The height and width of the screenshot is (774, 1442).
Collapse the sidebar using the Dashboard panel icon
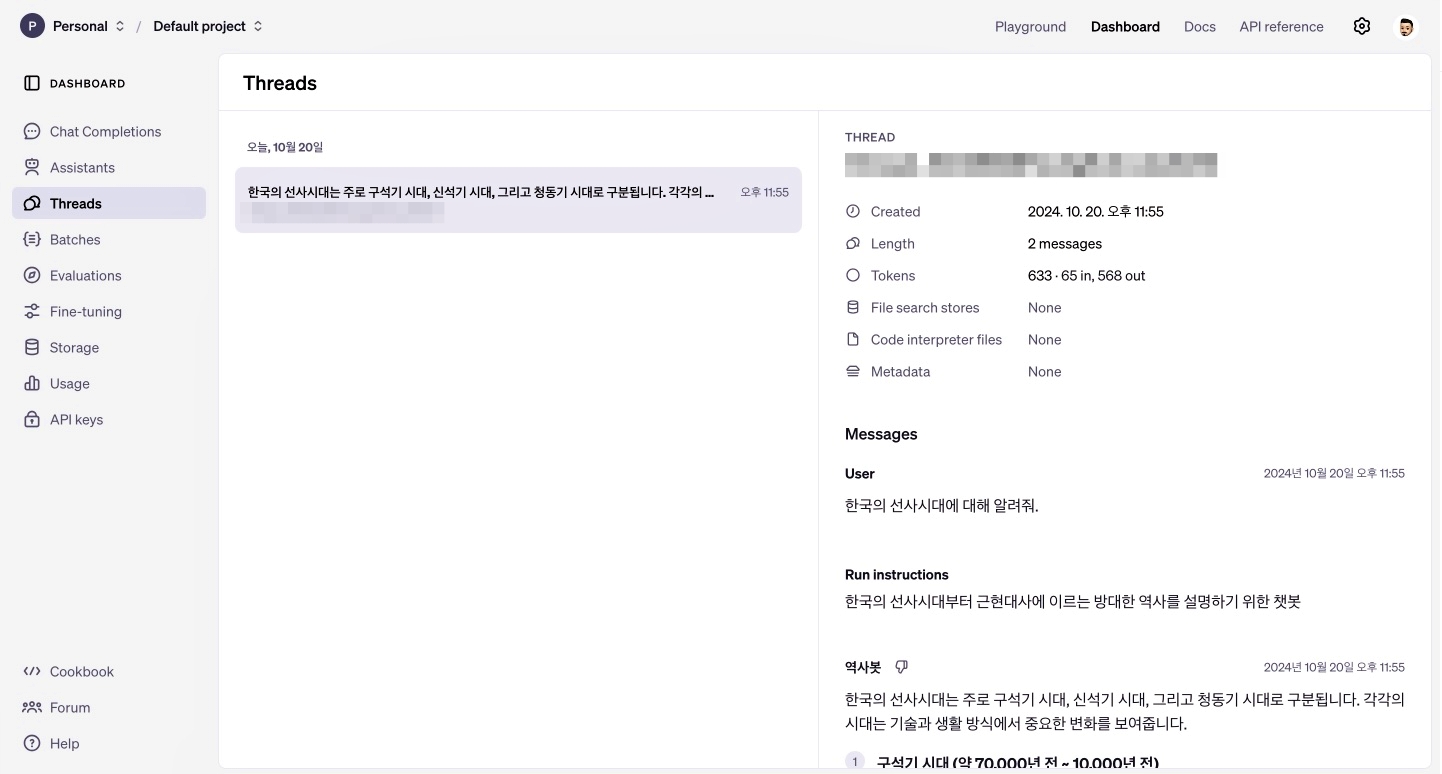pos(32,83)
